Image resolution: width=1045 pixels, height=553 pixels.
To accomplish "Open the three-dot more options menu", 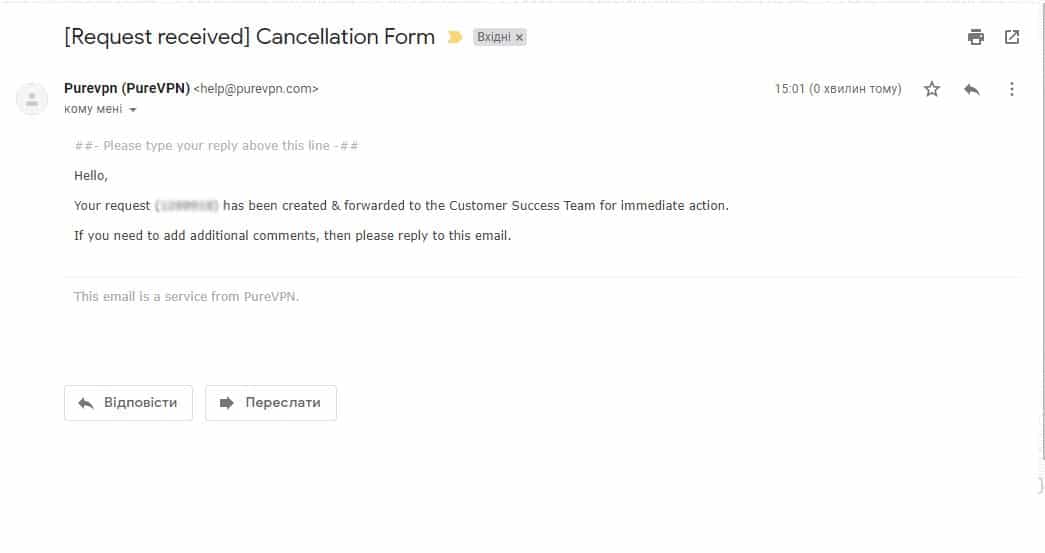I will [1012, 89].
